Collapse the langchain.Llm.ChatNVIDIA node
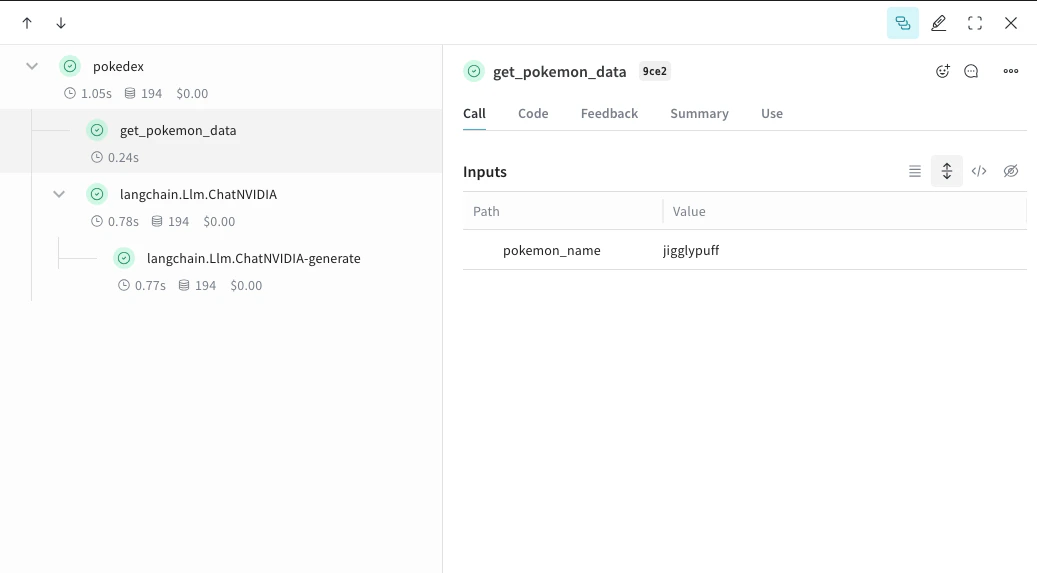 pos(59,194)
